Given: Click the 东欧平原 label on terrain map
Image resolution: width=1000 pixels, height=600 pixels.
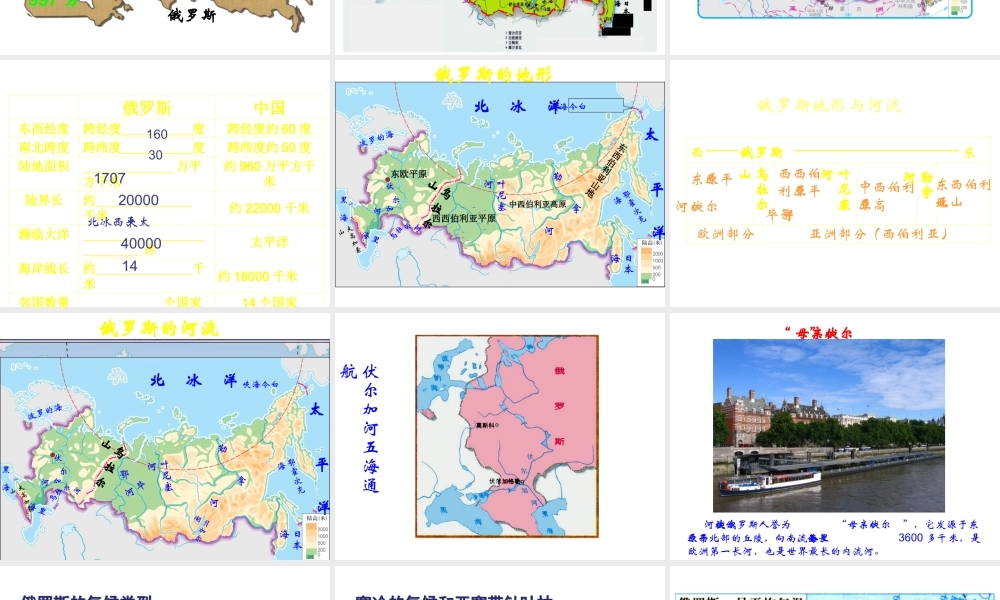Looking at the screenshot, I should (x=409, y=173).
